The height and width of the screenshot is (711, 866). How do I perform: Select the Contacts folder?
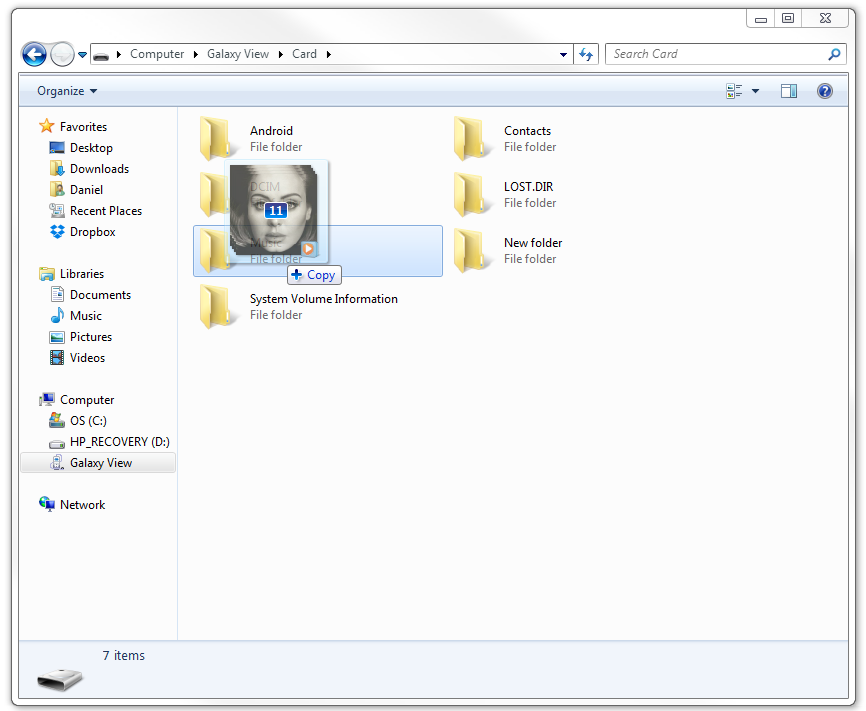pos(505,139)
